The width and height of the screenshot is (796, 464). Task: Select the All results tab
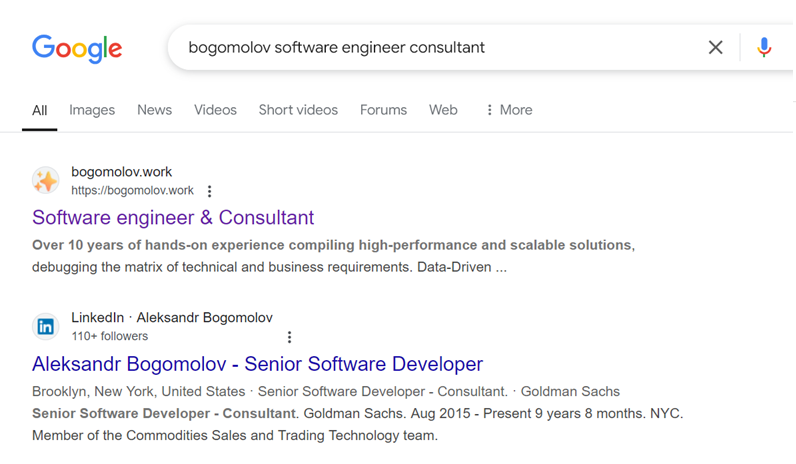pos(39,110)
